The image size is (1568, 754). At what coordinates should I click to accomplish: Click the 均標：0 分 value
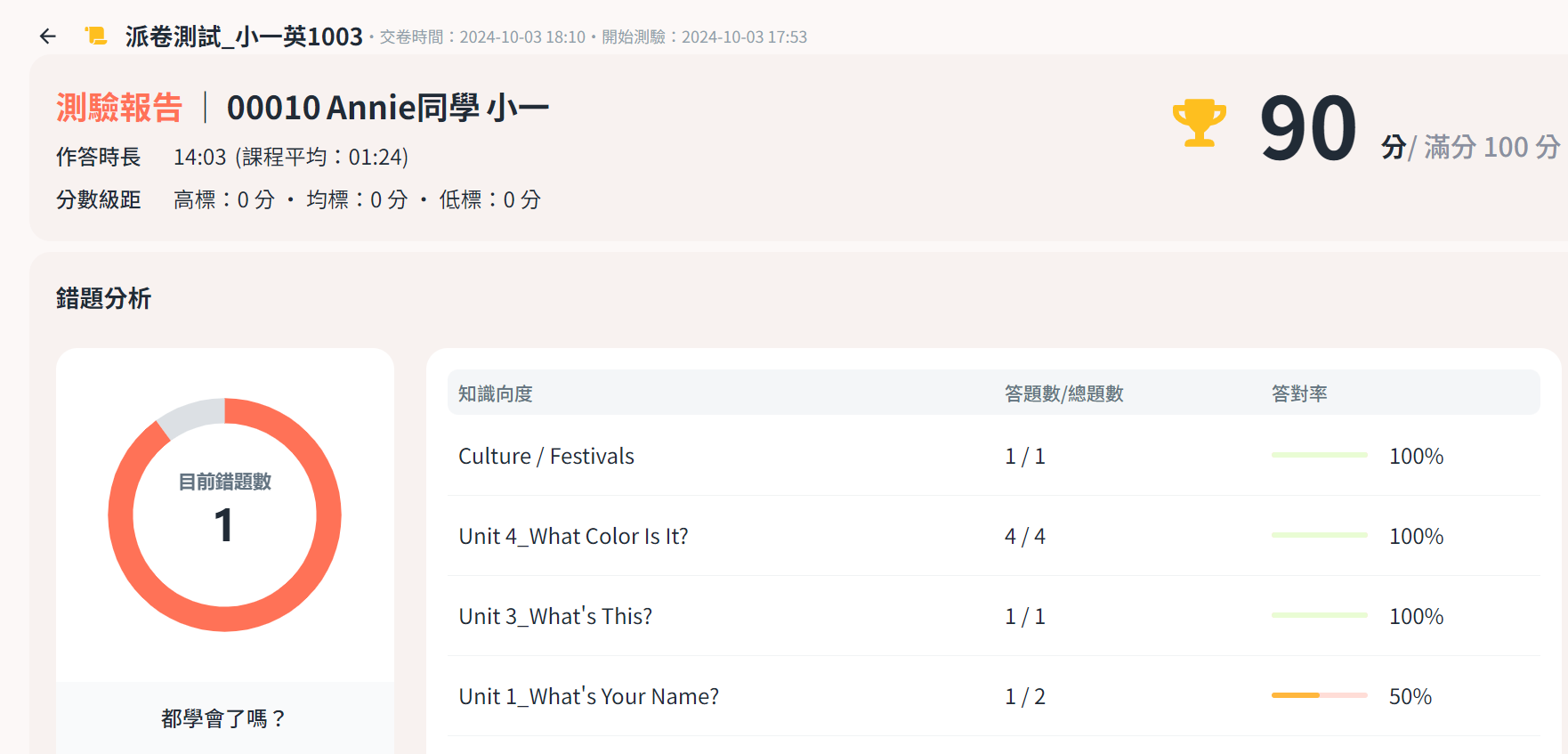pos(357,199)
